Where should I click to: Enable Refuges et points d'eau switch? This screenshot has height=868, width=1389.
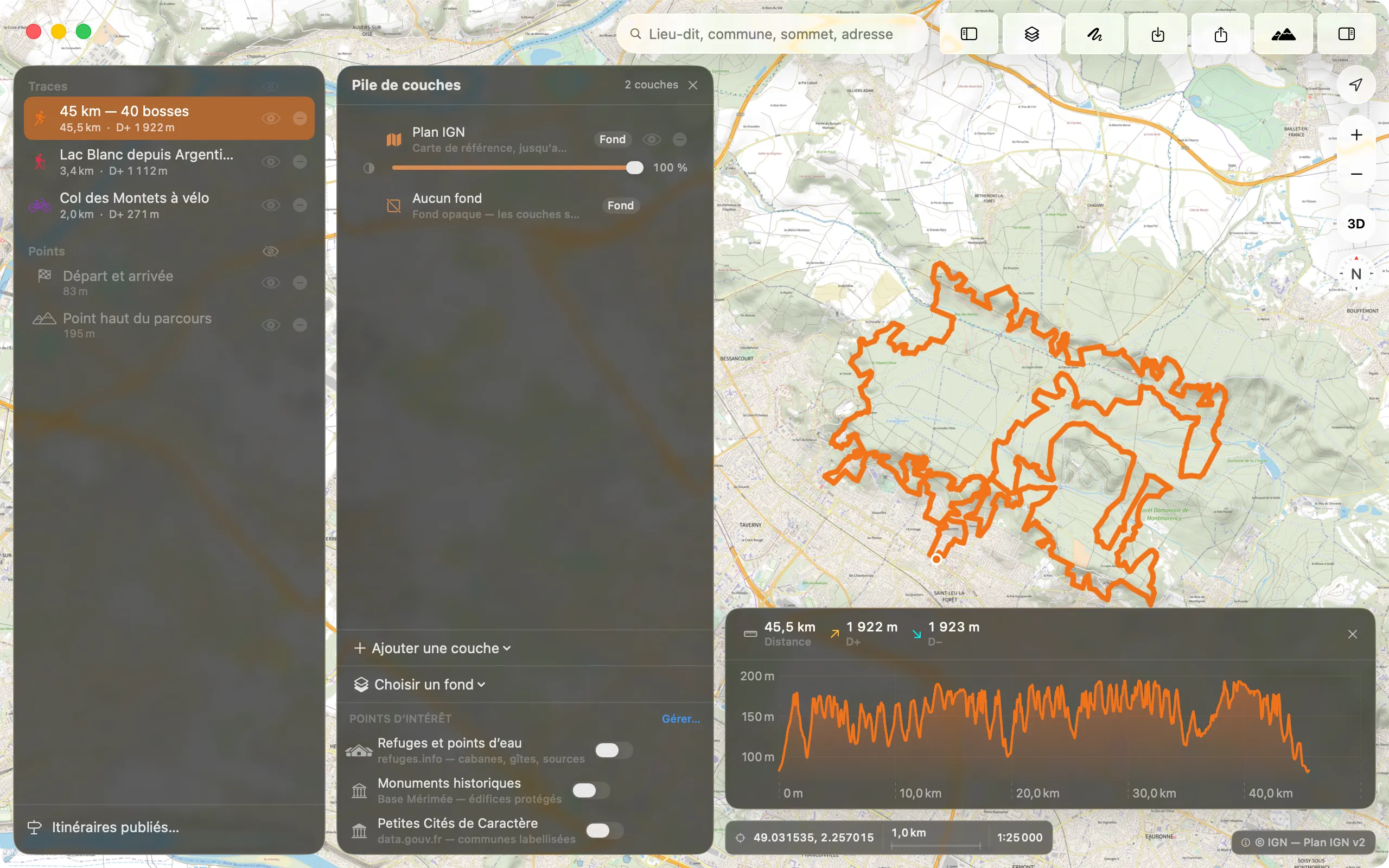[614, 750]
